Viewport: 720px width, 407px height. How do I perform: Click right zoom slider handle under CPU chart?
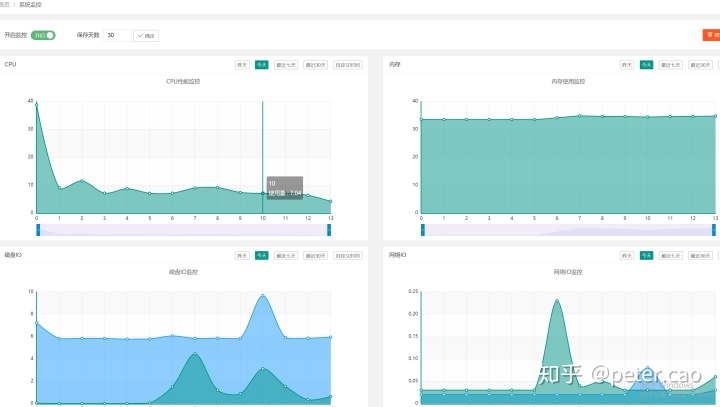coord(328,229)
